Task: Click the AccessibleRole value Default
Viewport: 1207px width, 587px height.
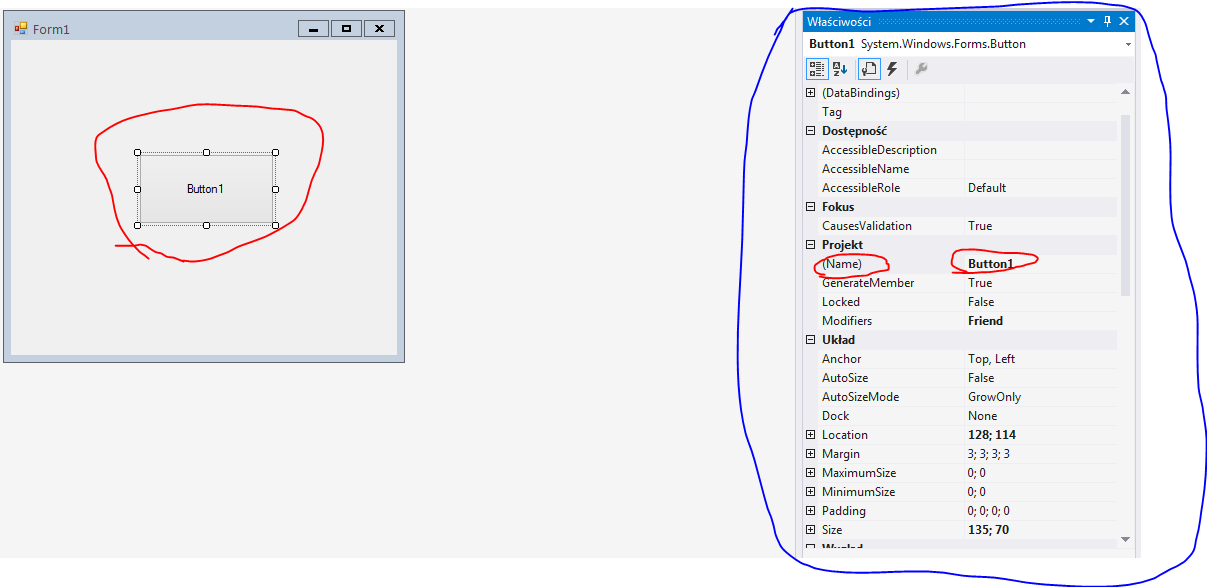Action: point(987,188)
